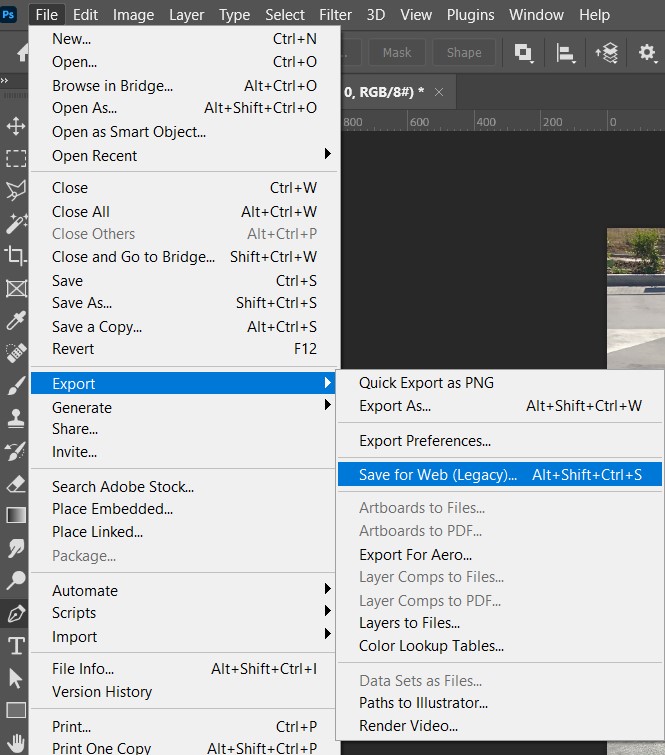Open the path alignment dropdown
The width and height of the screenshot is (665, 755).
565,53
